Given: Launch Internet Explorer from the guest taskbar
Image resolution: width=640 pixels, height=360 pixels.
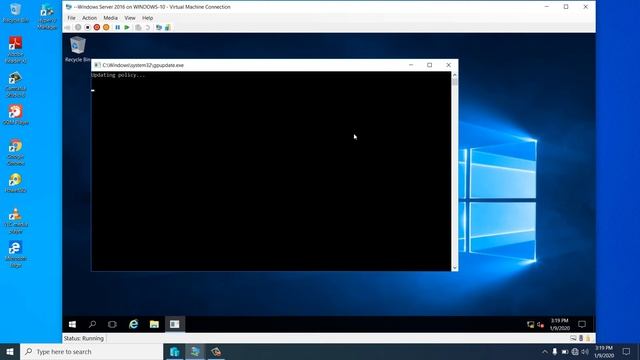Looking at the screenshot, I should tap(133, 324).
